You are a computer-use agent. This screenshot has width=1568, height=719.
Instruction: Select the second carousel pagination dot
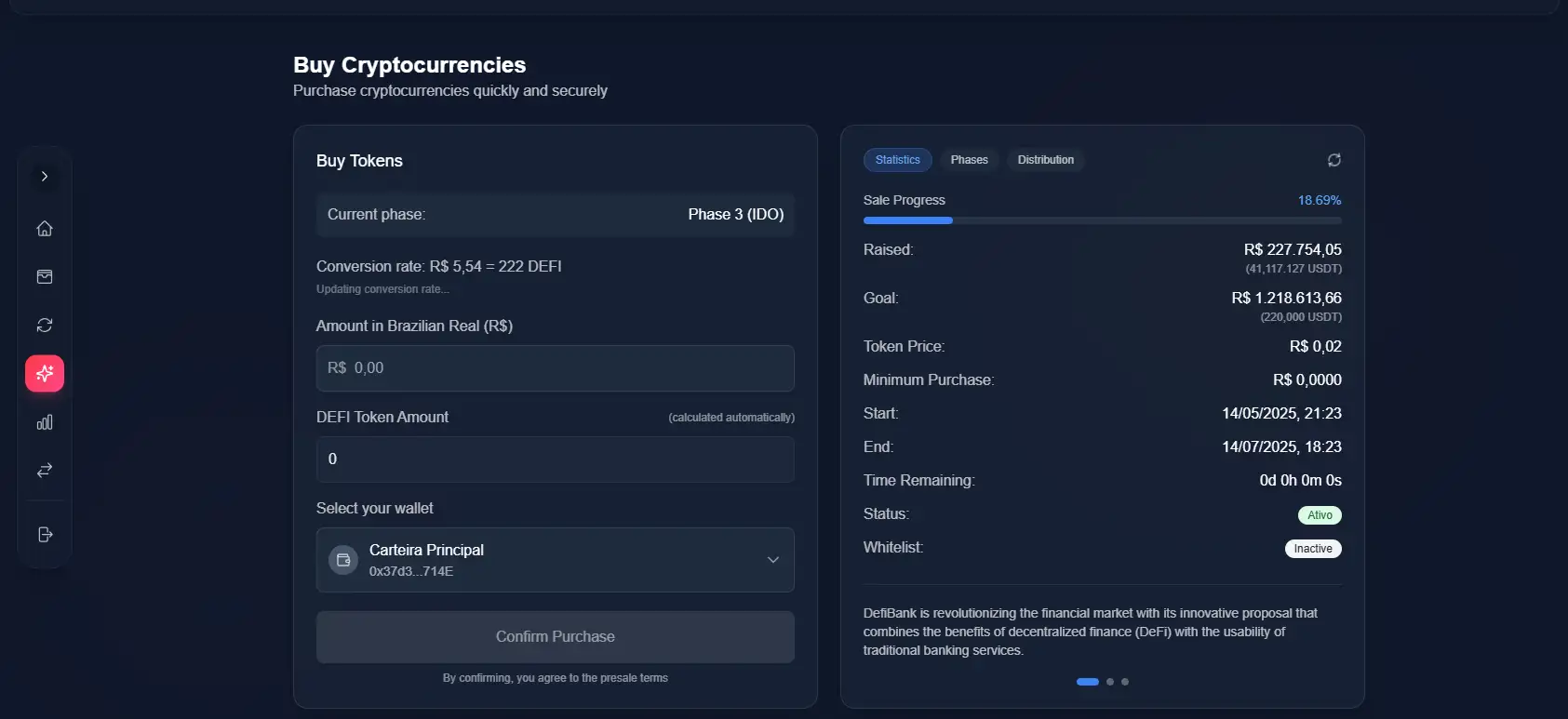[1109, 682]
